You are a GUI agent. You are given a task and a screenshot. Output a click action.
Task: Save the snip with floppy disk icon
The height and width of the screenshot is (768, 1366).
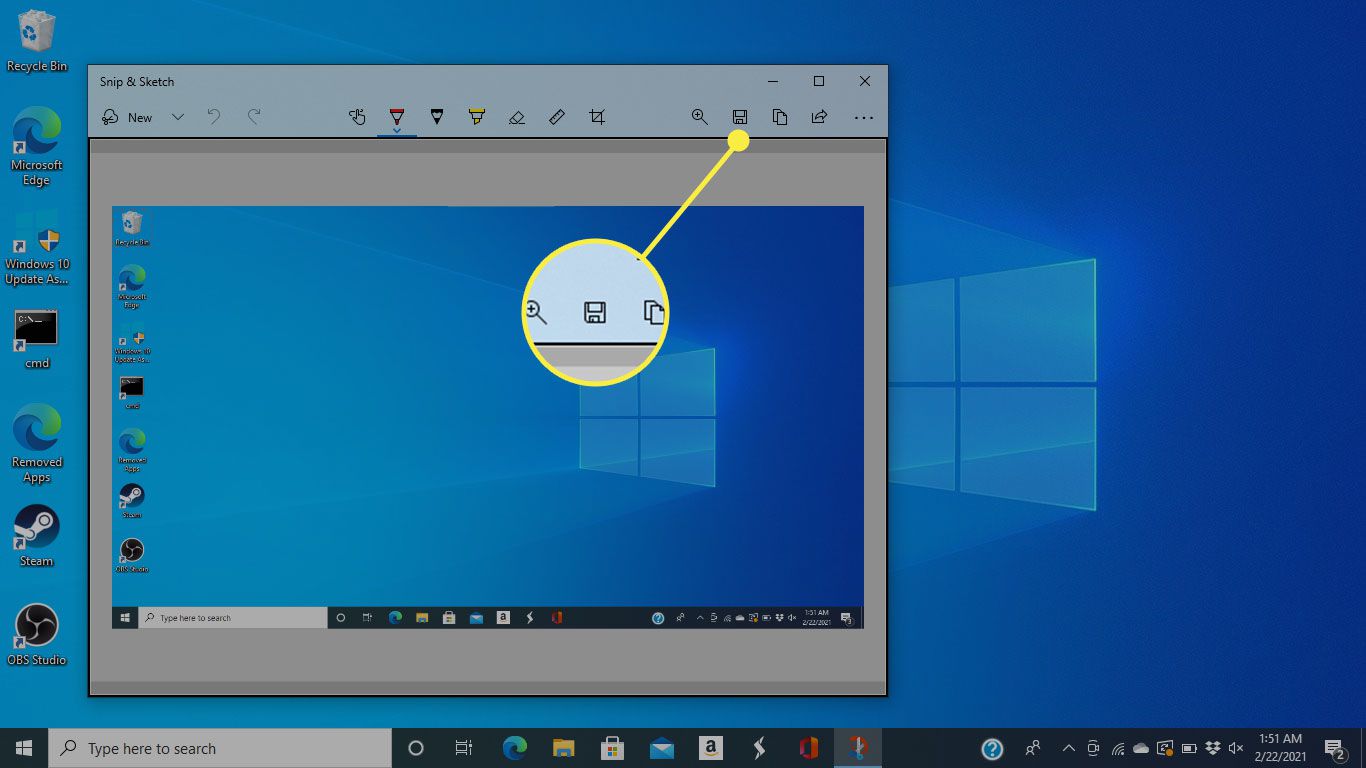point(740,117)
